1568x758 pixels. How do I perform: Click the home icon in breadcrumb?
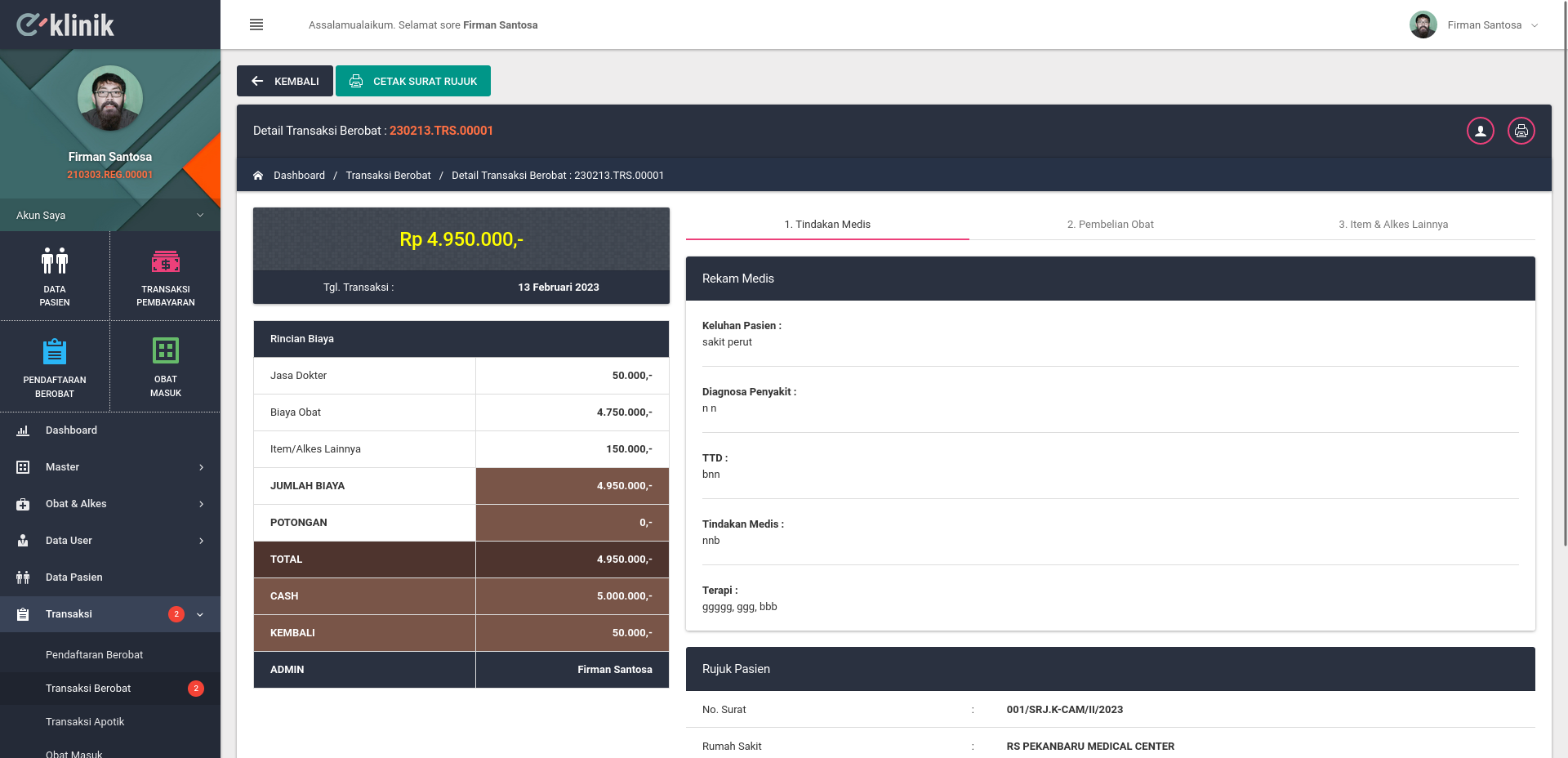[x=258, y=176]
